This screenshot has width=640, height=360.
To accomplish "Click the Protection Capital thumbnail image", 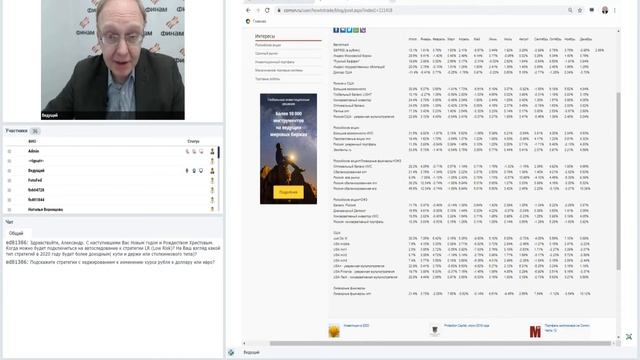I will point(435,331).
